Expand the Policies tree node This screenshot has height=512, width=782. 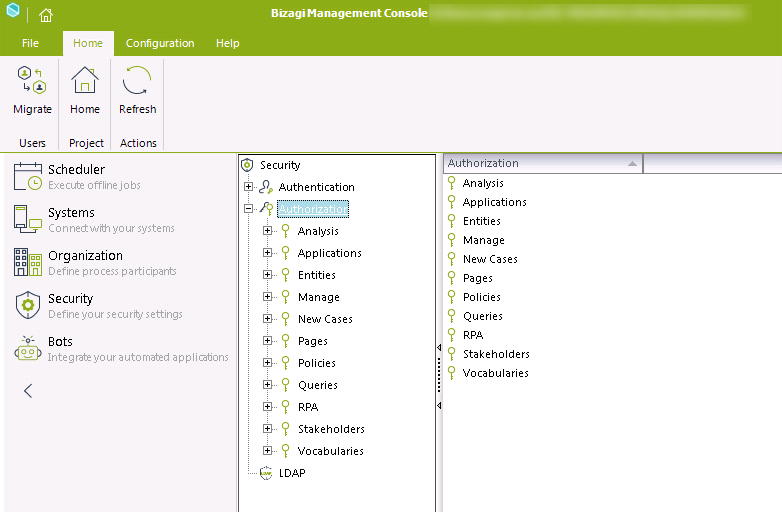267,362
